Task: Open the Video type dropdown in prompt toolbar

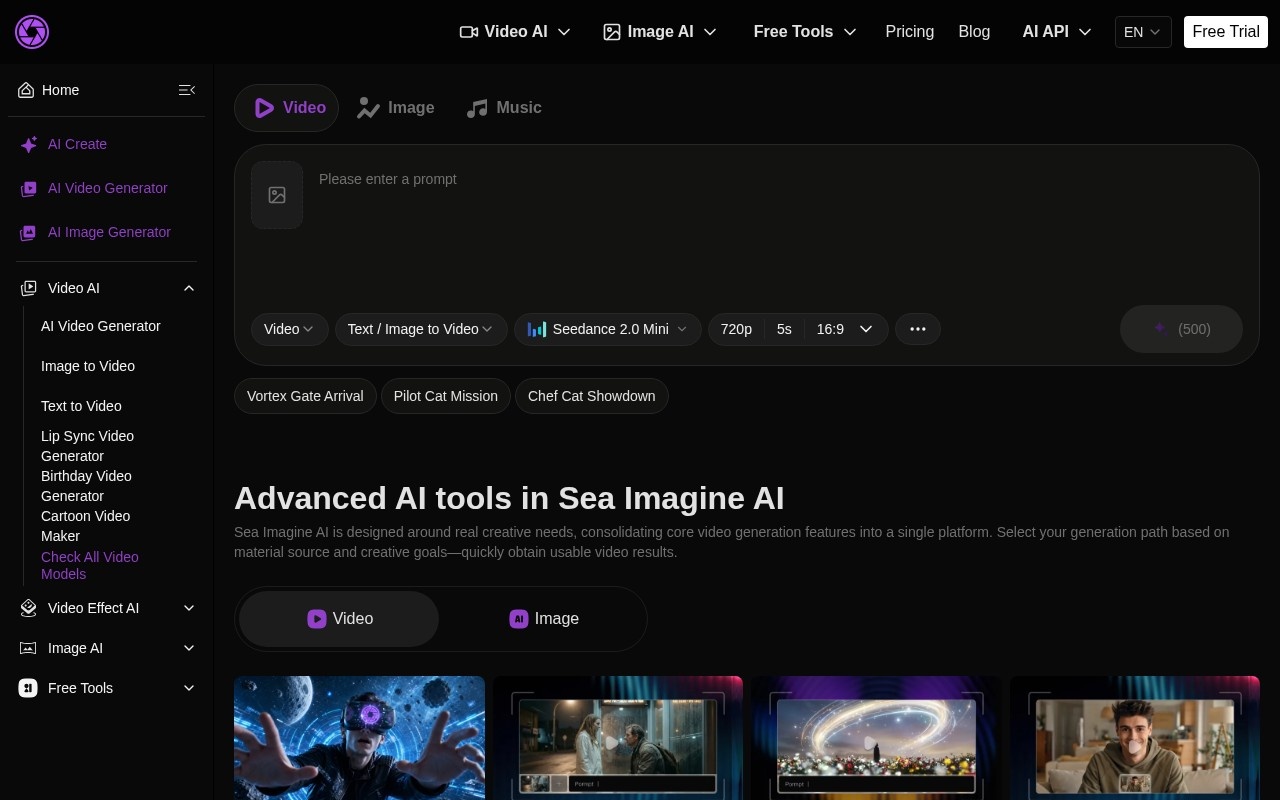Action: coord(290,329)
